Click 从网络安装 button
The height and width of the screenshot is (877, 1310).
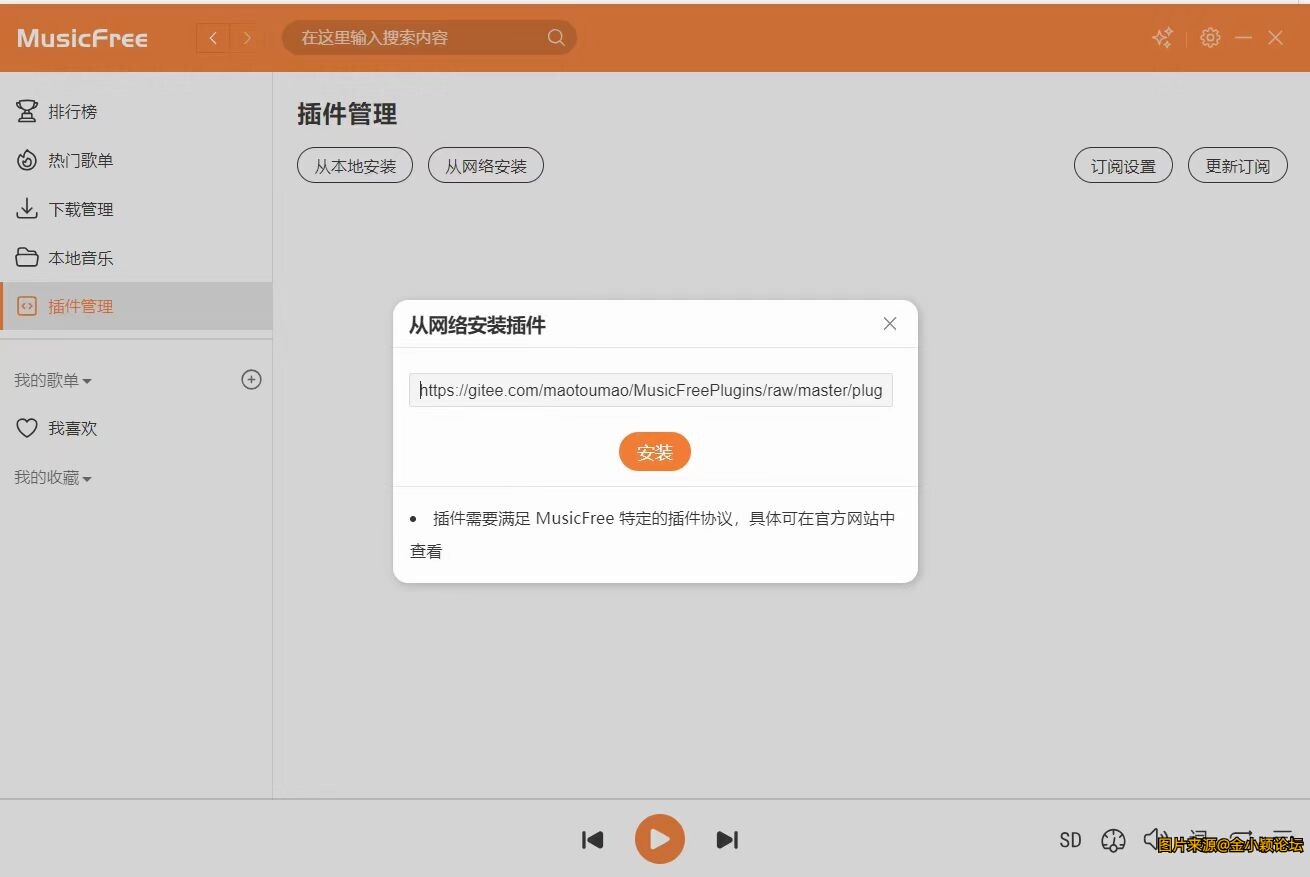coord(486,166)
